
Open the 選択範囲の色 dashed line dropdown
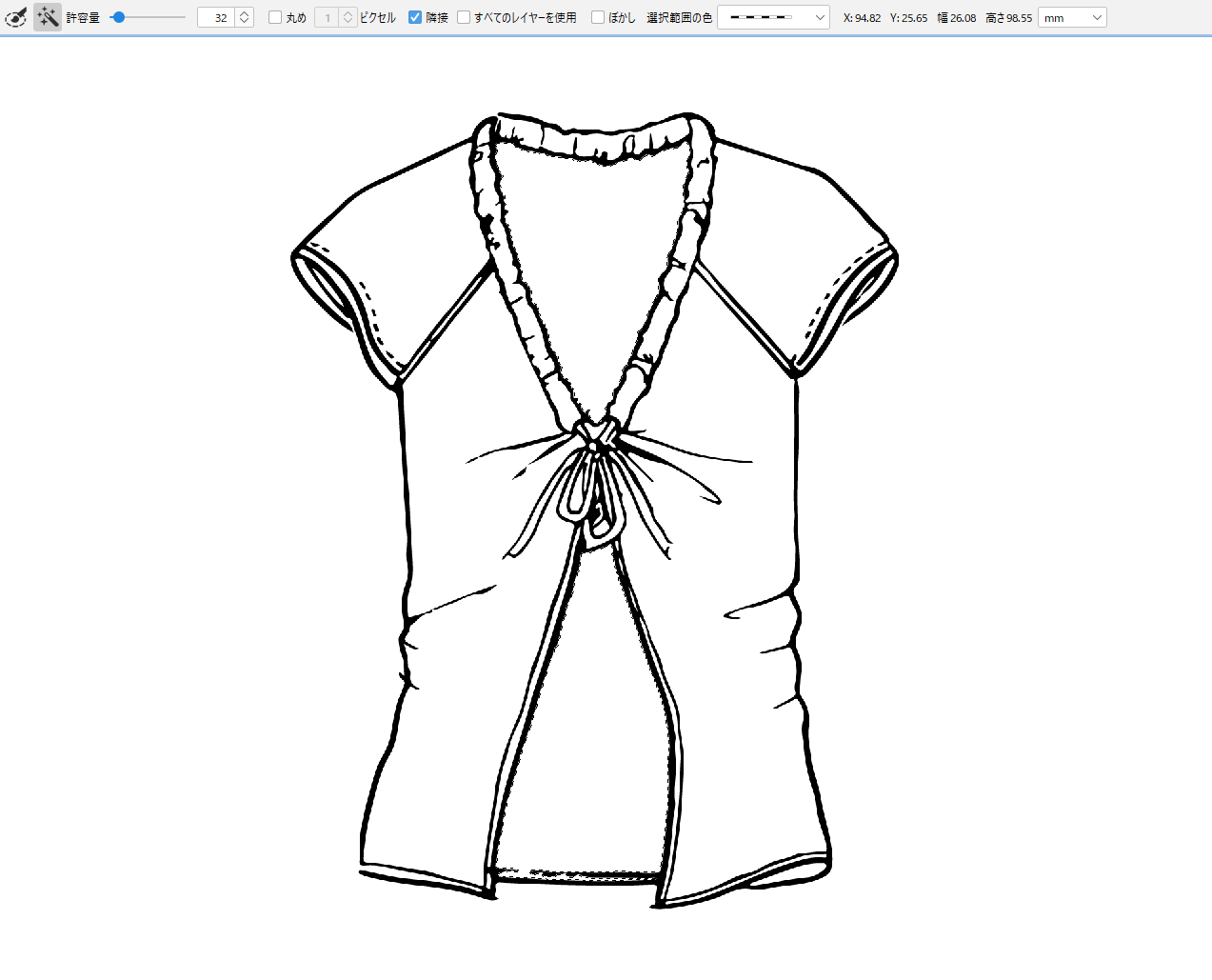(773, 17)
